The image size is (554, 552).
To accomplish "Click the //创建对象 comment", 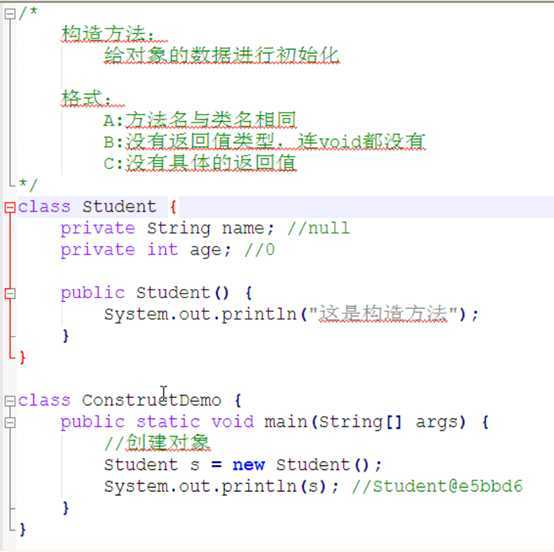I will pyautogui.click(x=158, y=442).
